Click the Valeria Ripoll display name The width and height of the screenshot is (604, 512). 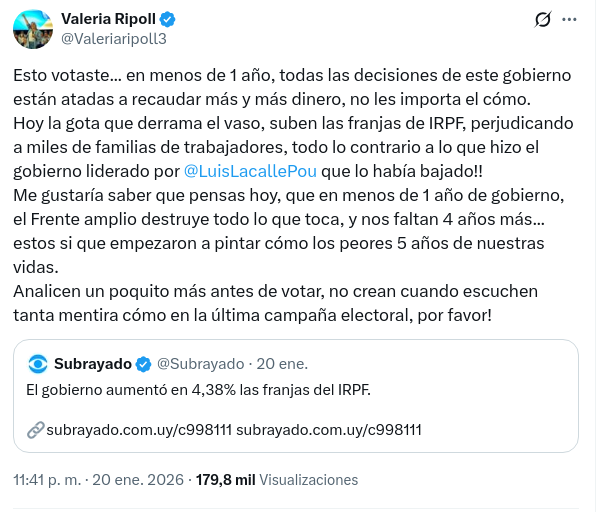tap(107, 19)
